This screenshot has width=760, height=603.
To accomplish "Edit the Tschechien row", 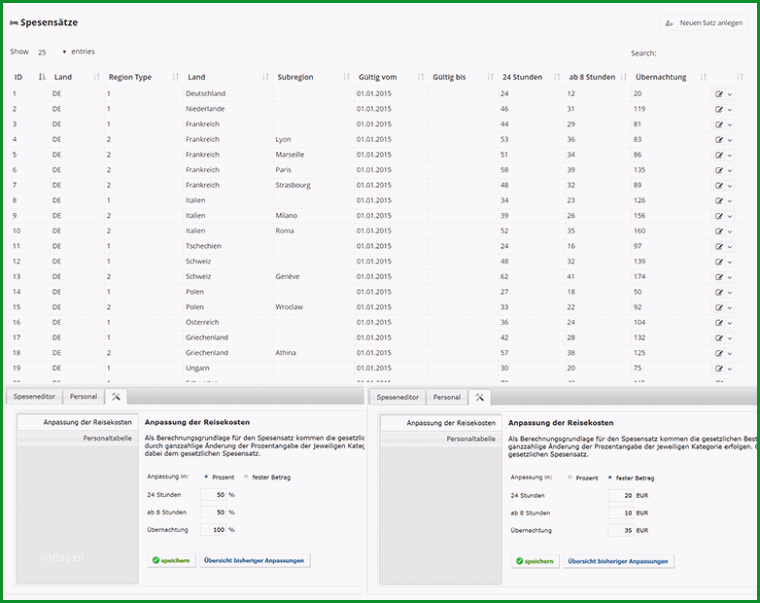I will pos(719,247).
